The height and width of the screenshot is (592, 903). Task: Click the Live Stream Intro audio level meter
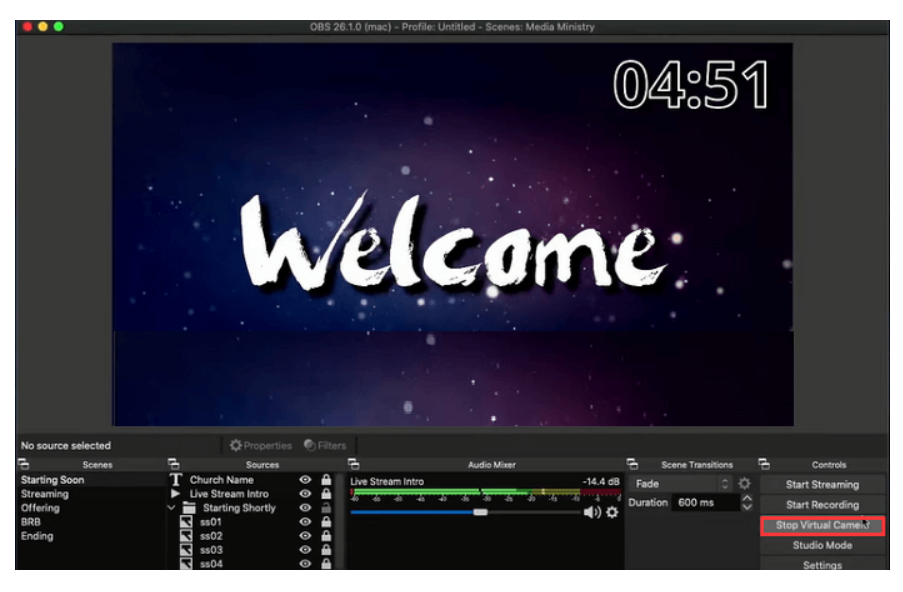click(x=485, y=492)
